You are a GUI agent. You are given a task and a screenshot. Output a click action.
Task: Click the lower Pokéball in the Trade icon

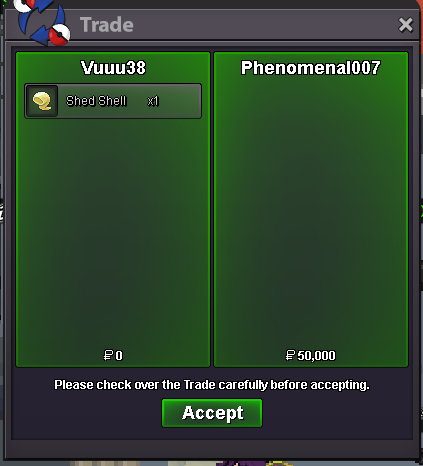coord(60,34)
